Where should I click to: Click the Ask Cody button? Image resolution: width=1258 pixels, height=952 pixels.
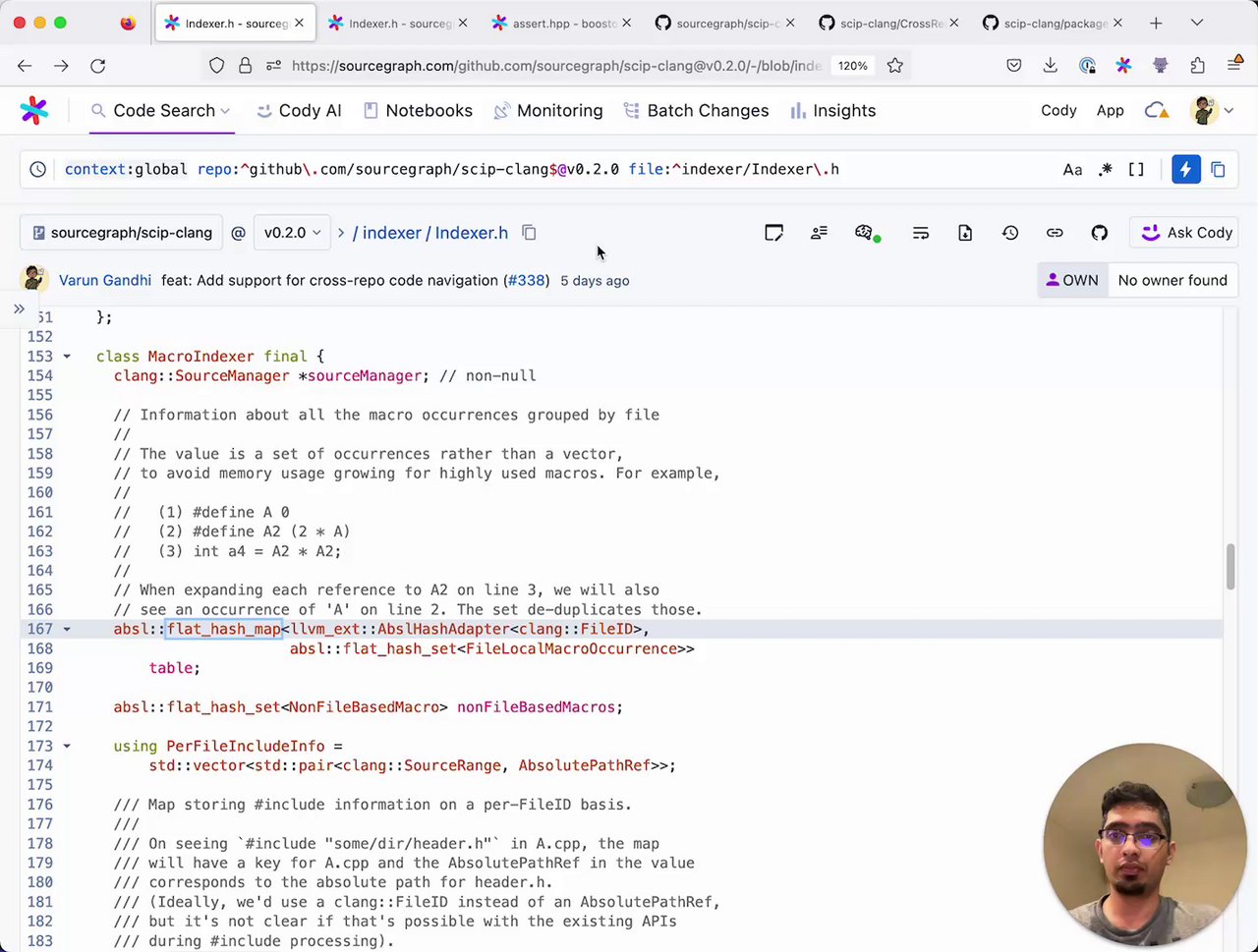tap(1186, 233)
